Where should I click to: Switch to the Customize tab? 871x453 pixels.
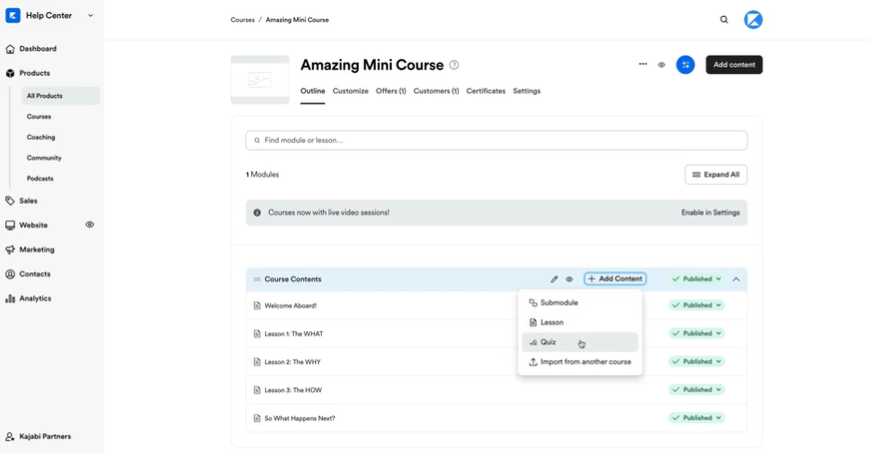tap(350, 91)
